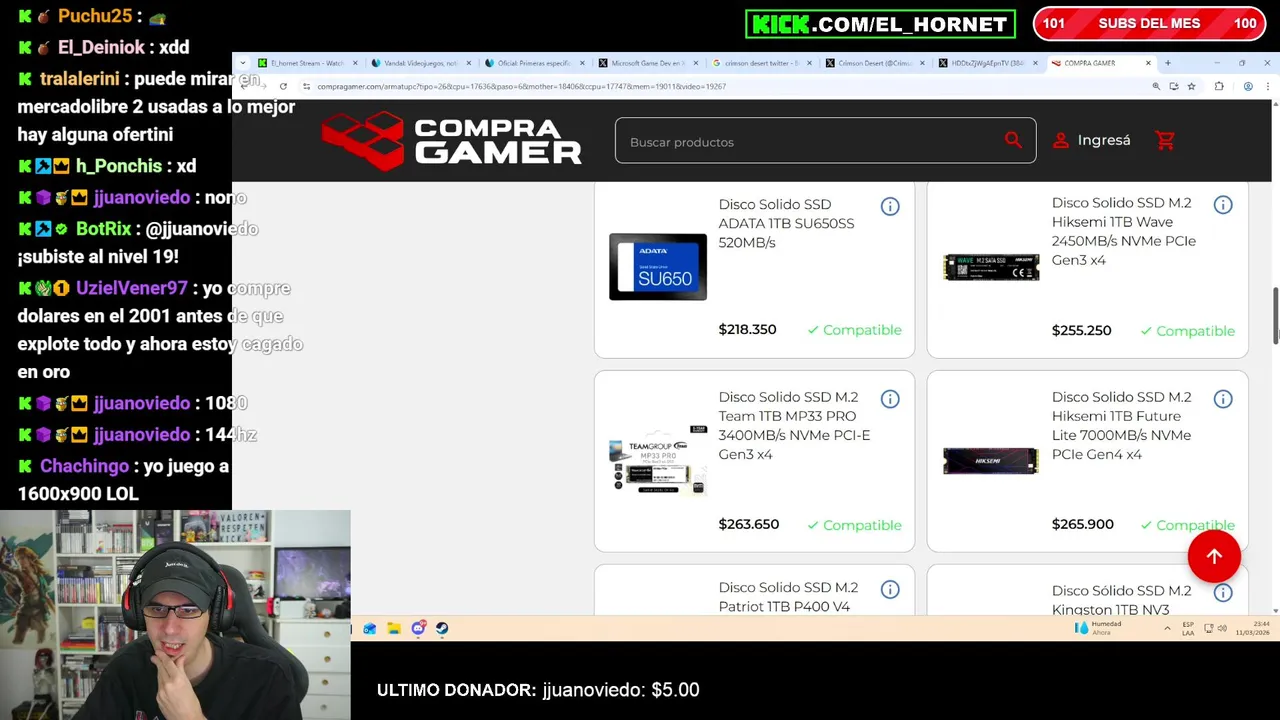1280x720 pixels.
Task: Click price $263.650 on Team MP33 card
Action: click(748, 525)
